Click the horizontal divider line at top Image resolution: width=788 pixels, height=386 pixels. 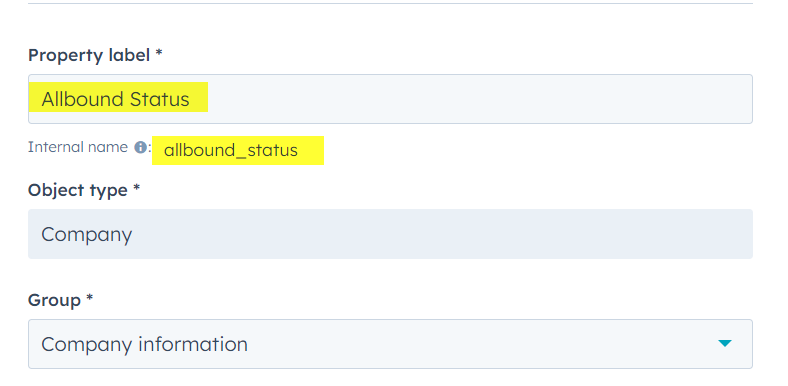coord(390,4)
